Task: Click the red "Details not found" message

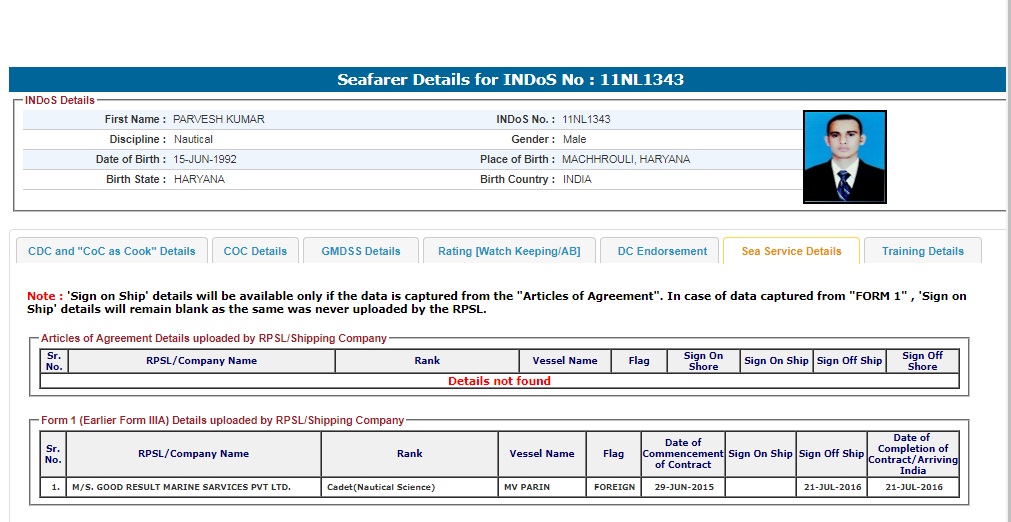Action: pyautogui.click(x=499, y=381)
